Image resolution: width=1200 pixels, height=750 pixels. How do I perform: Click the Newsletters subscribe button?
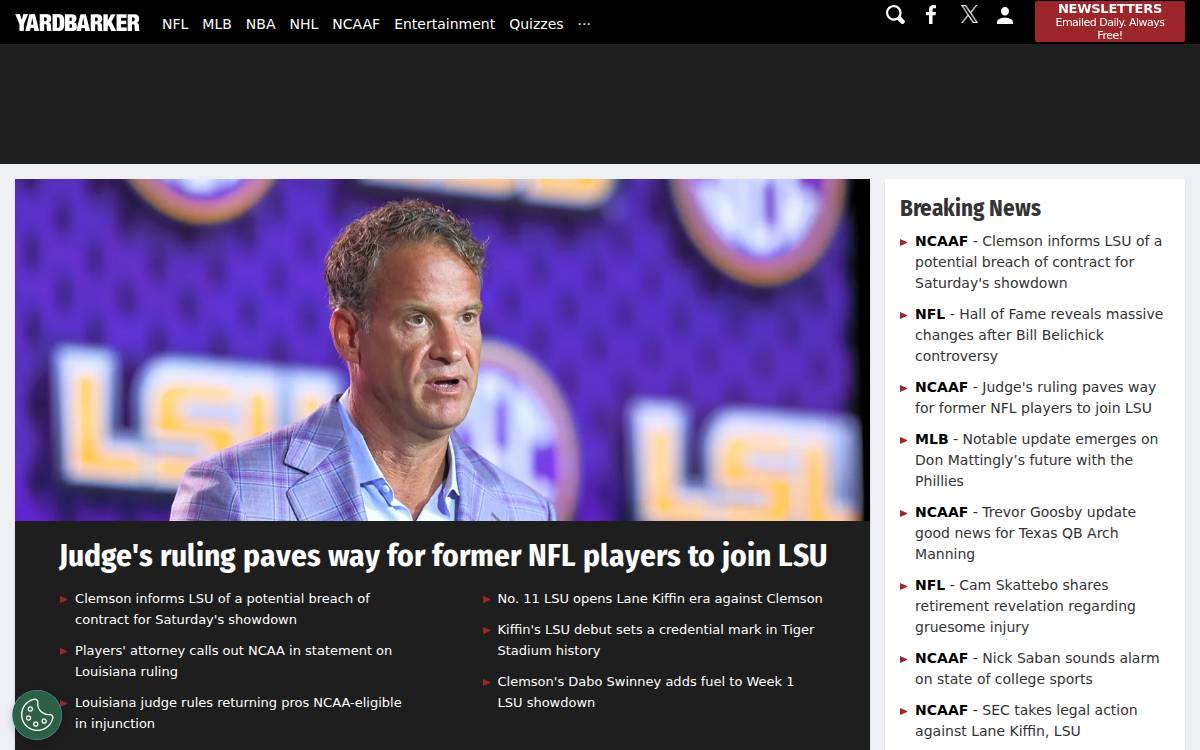coord(1109,21)
